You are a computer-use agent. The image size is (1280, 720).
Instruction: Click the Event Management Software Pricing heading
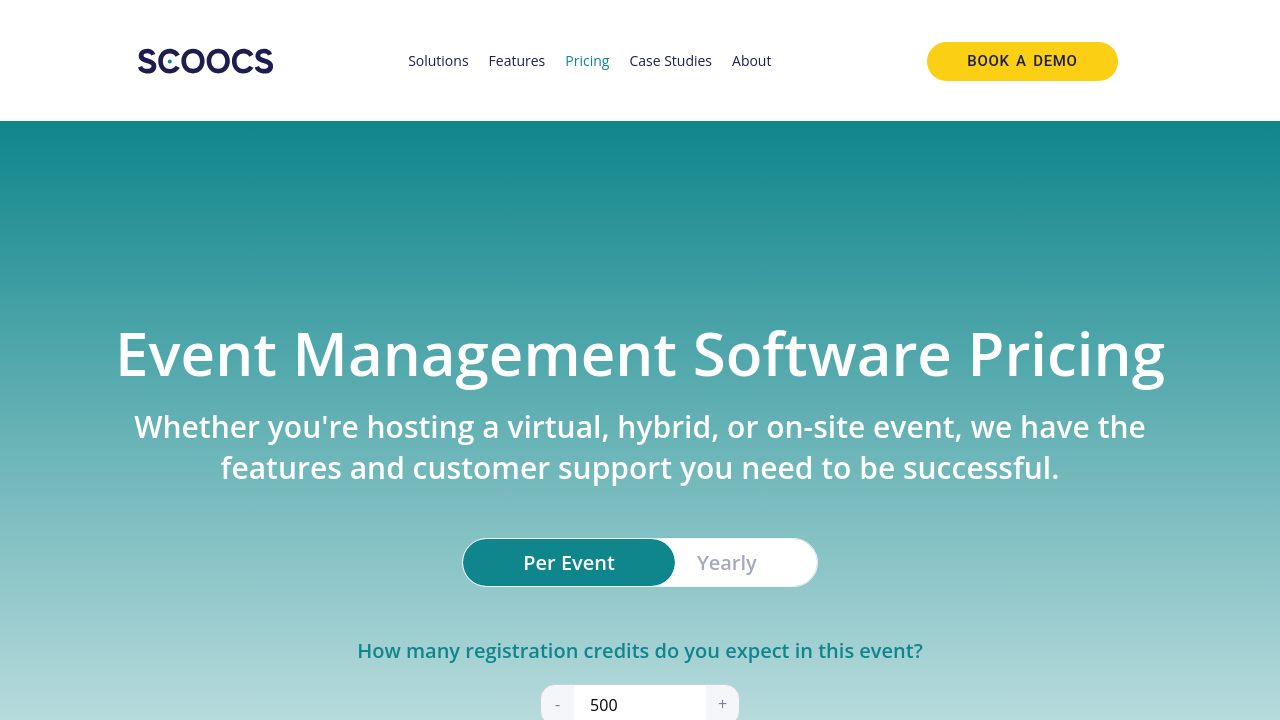tap(640, 354)
